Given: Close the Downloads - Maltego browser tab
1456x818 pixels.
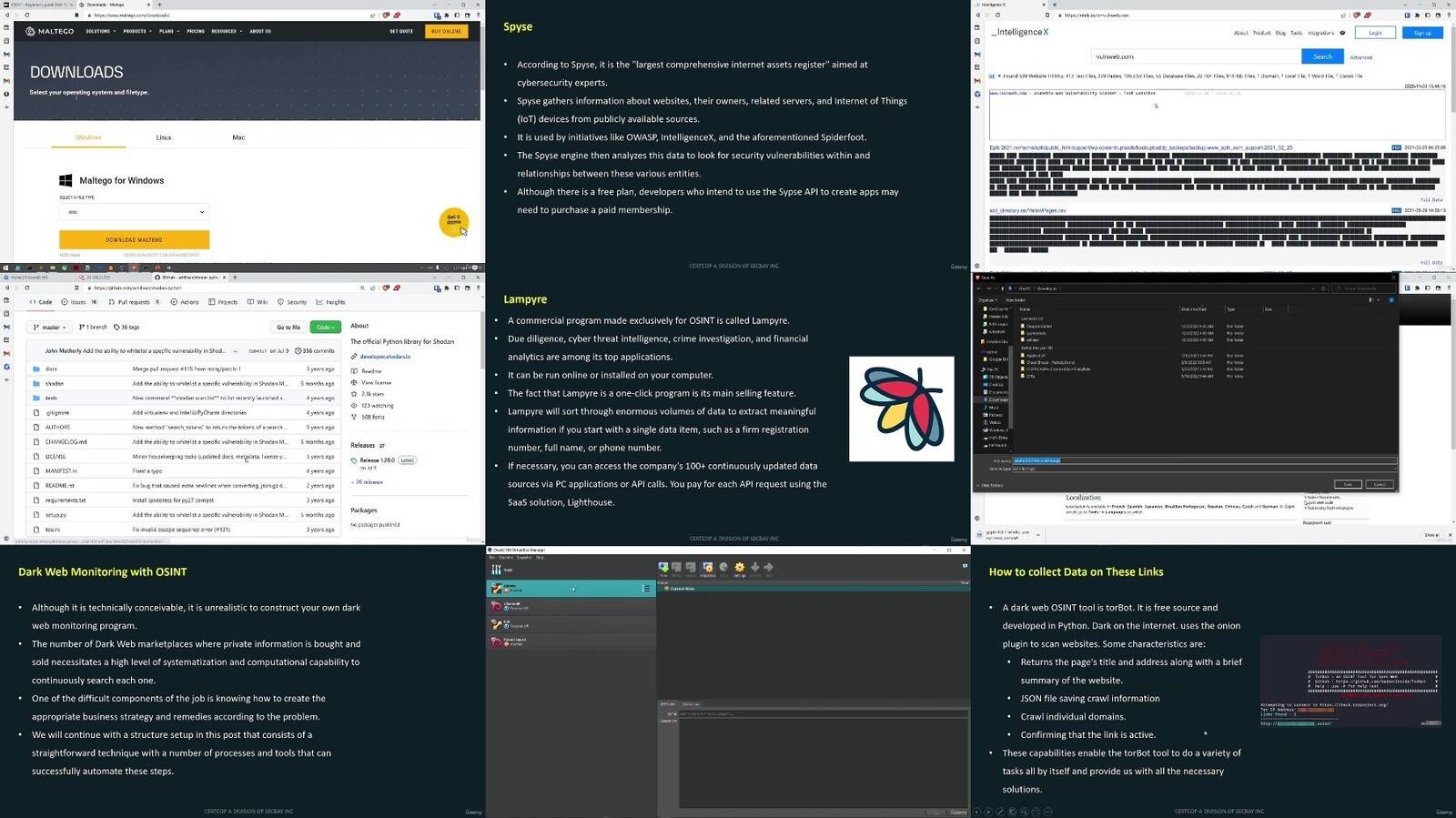Looking at the screenshot, I should point(149,5).
